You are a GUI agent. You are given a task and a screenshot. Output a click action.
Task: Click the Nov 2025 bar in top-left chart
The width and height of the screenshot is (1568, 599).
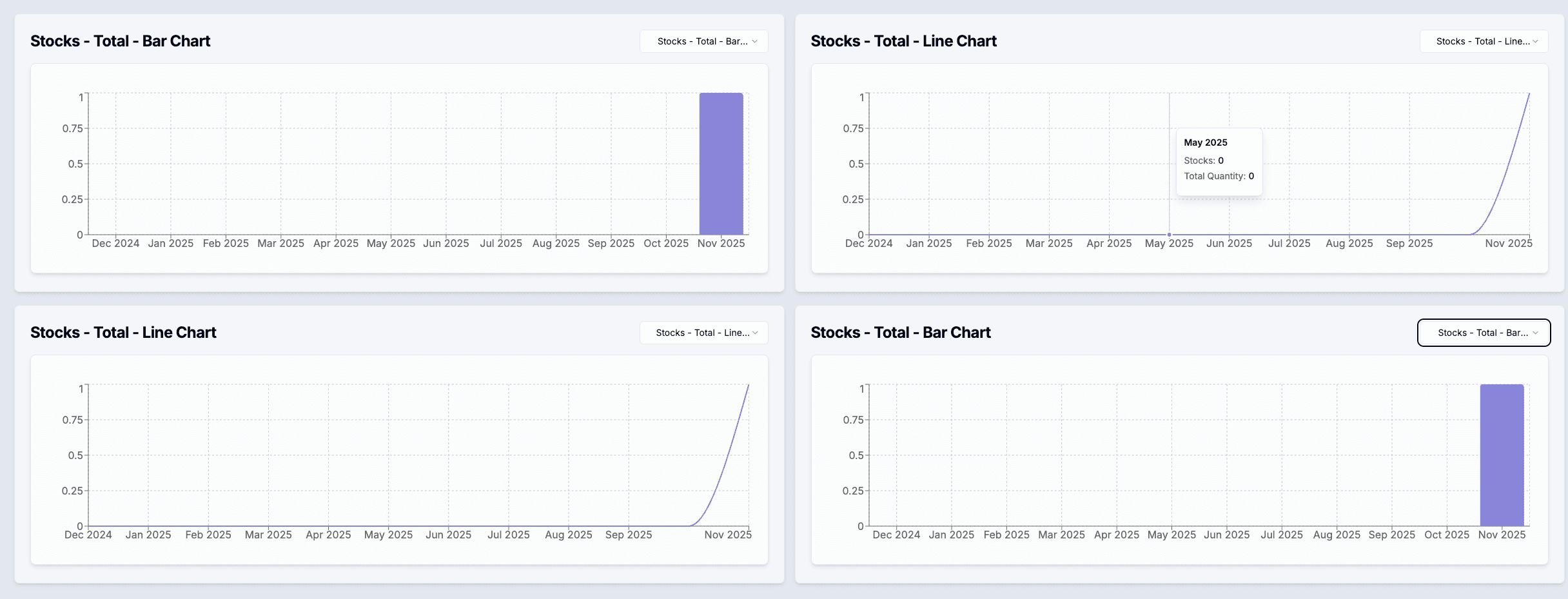tap(721, 164)
